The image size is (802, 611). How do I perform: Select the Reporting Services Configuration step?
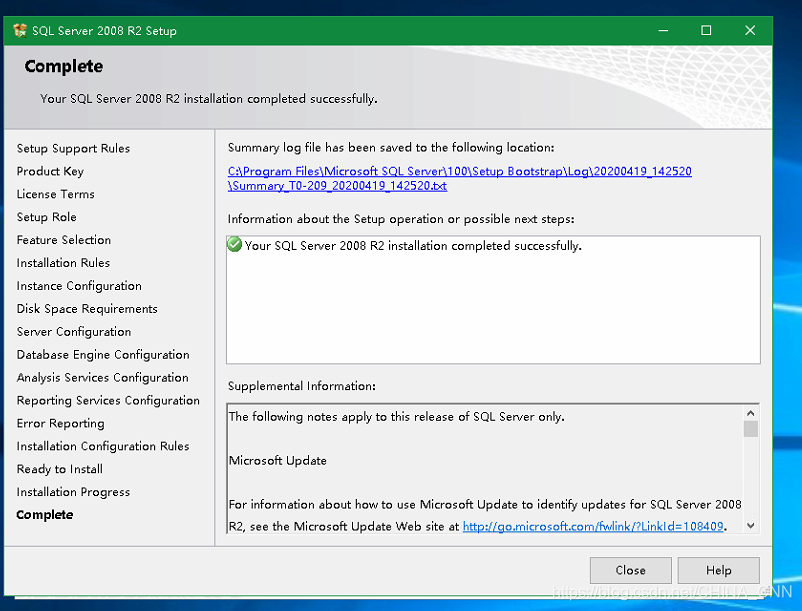click(108, 400)
